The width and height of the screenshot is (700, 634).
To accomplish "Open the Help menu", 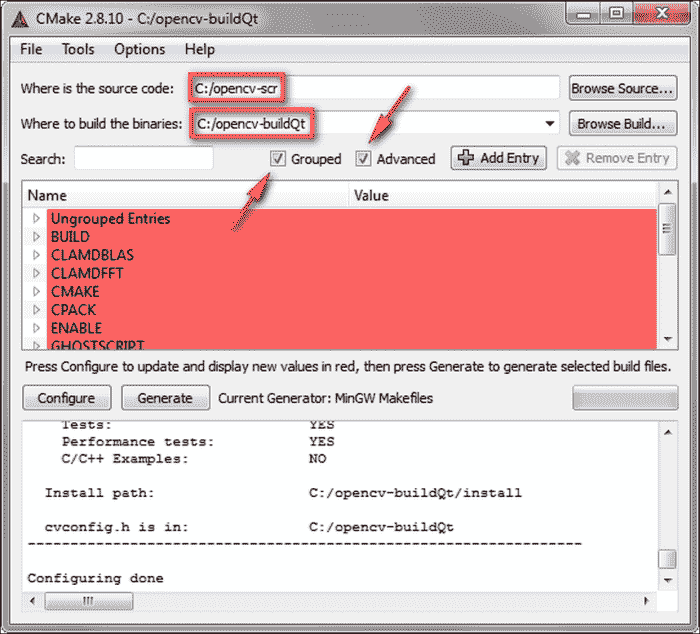I will (200, 49).
